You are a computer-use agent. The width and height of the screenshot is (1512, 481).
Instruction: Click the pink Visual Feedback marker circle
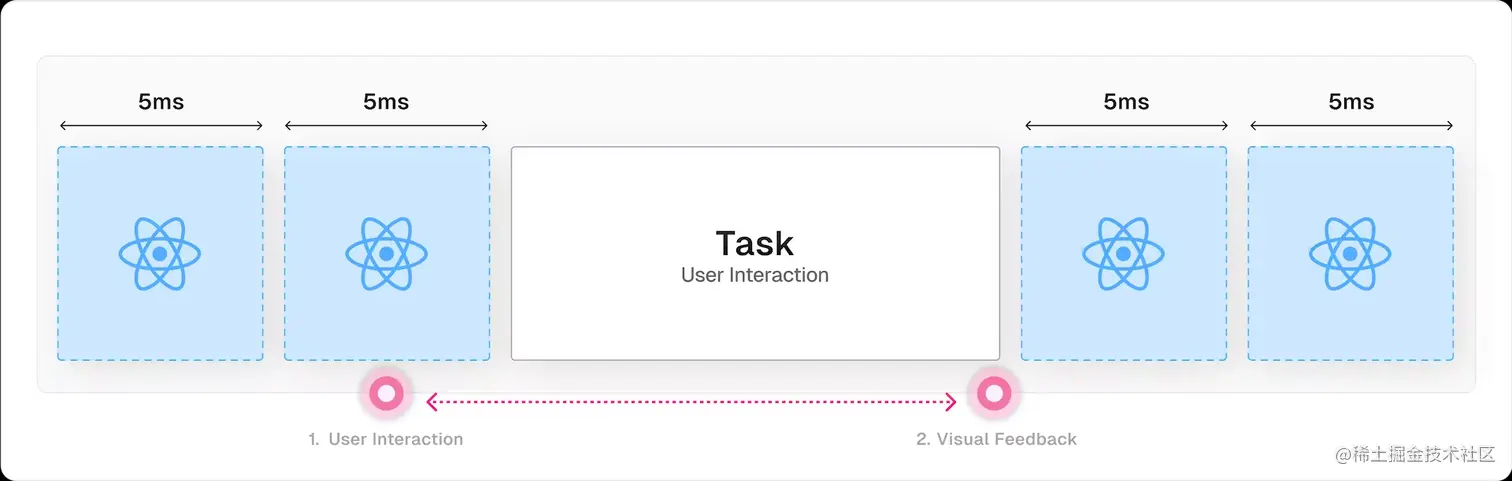click(x=994, y=394)
